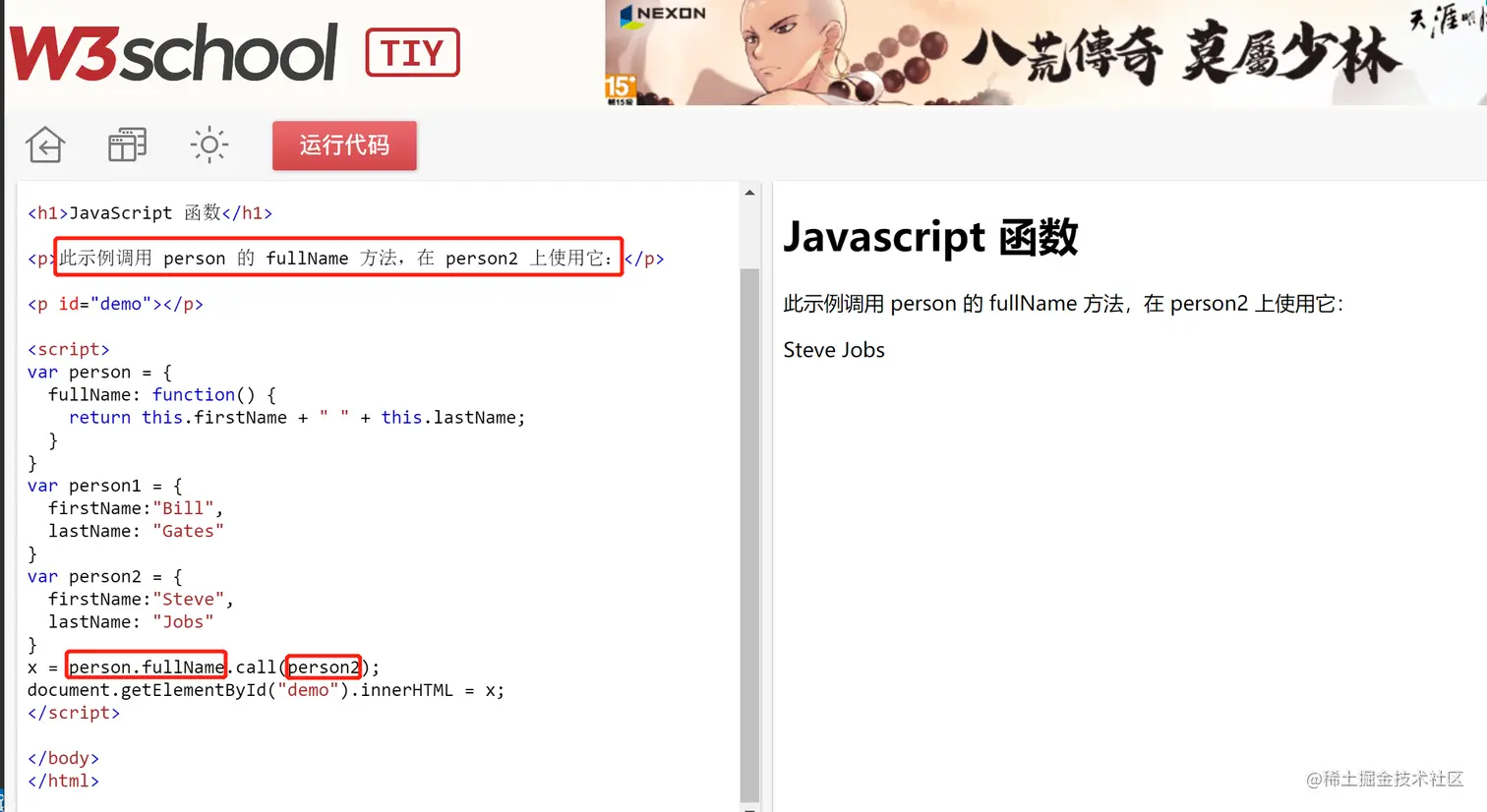
Task: Click the 'fullName: function() {' line
Action: pos(162,395)
